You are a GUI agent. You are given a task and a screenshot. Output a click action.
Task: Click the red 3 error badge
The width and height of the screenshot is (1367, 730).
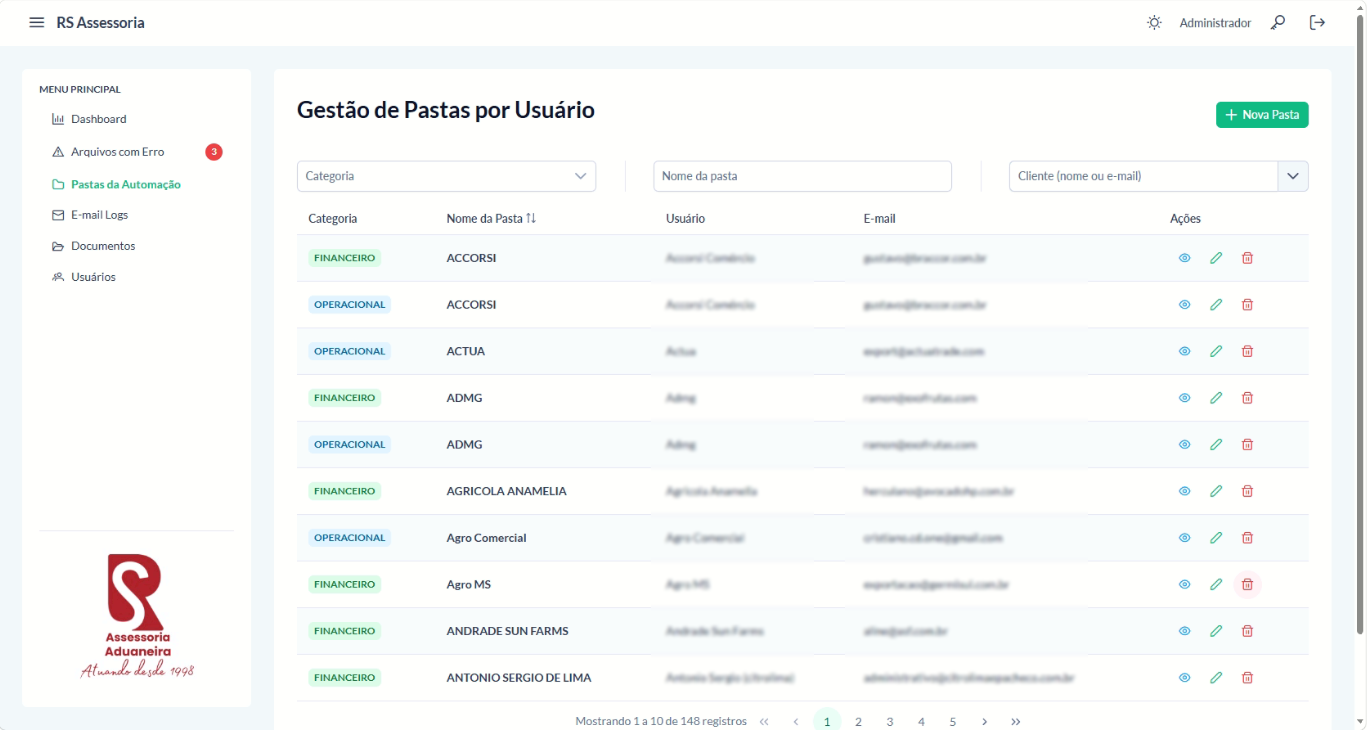point(214,152)
